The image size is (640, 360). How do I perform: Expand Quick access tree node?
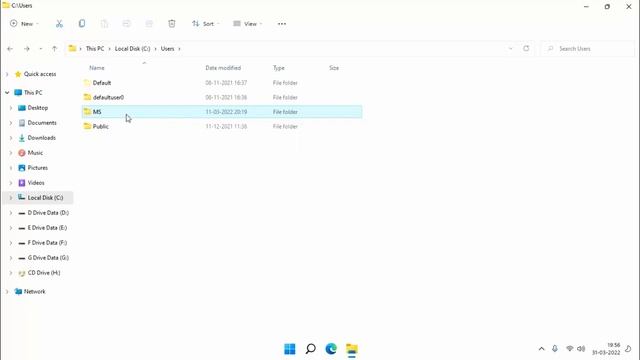(x=7, y=74)
